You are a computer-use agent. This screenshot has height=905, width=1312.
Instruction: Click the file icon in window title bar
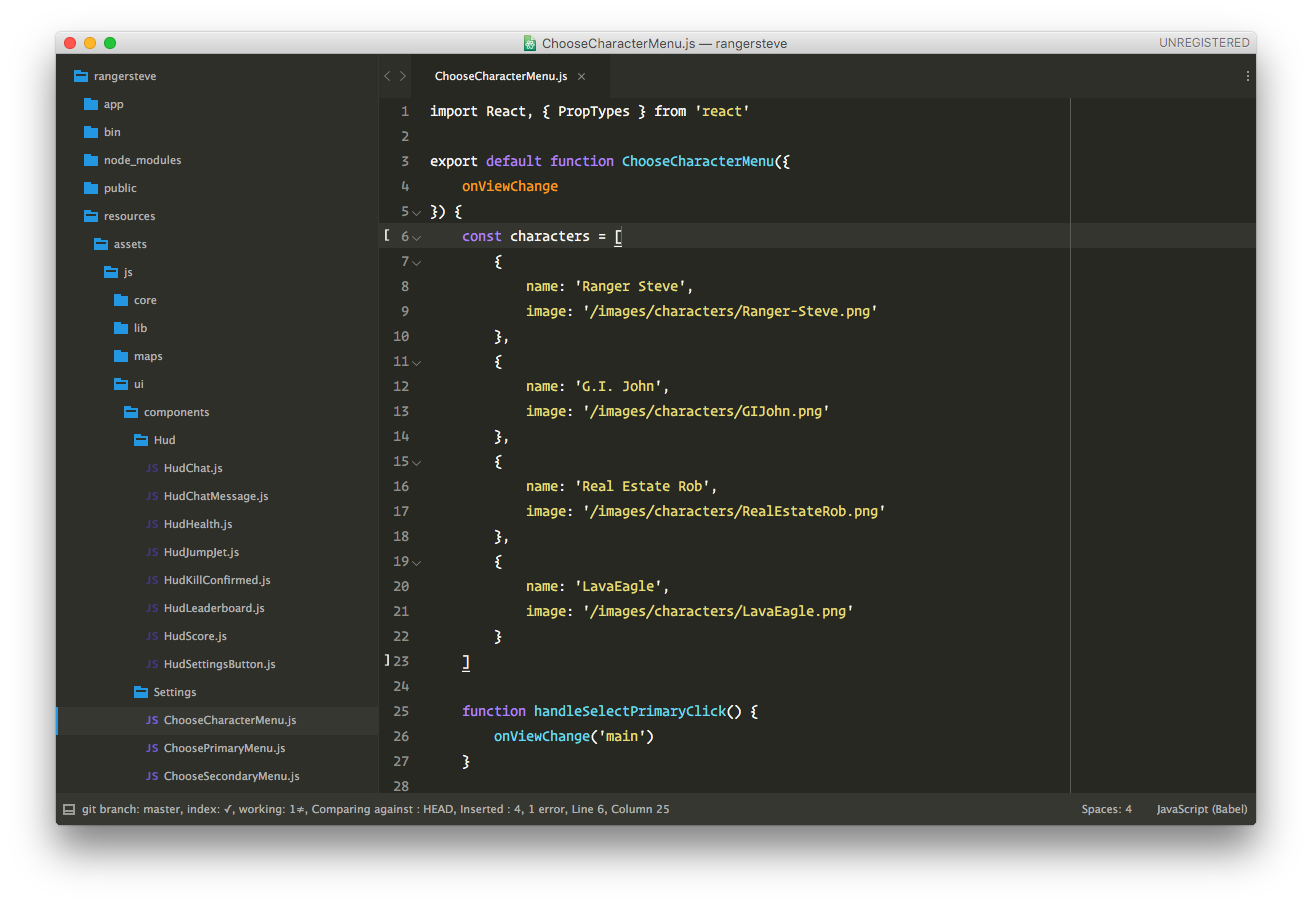[530, 43]
